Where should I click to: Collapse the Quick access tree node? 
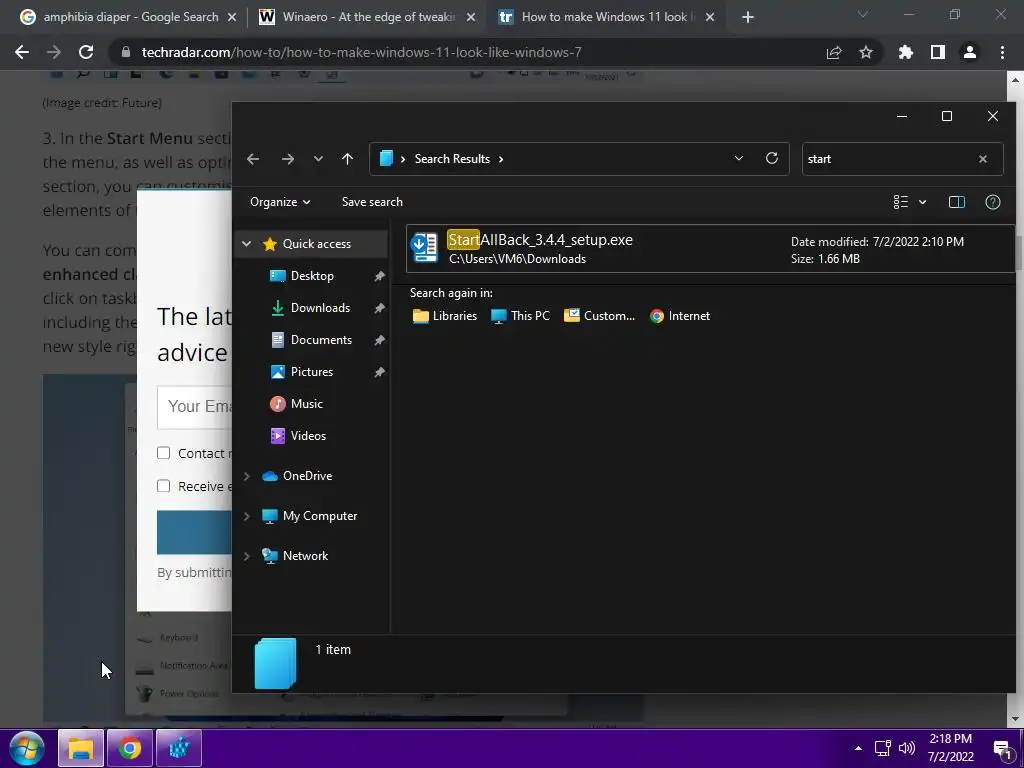(x=247, y=244)
